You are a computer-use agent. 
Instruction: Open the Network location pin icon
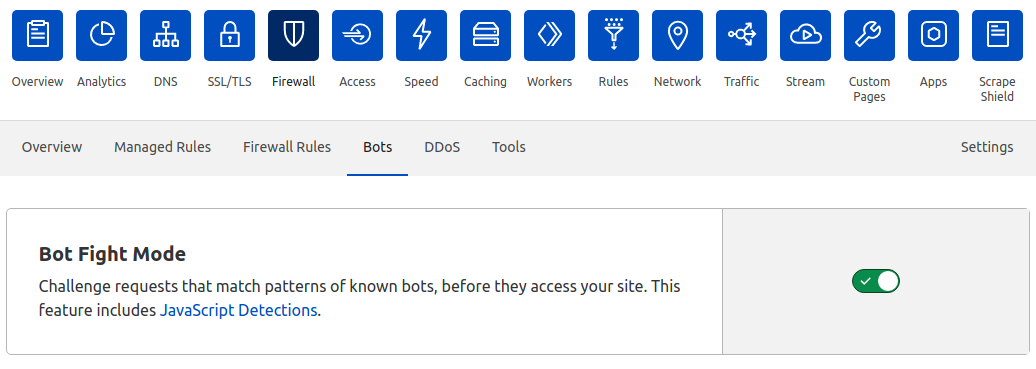pyautogui.click(x=677, y=35)
